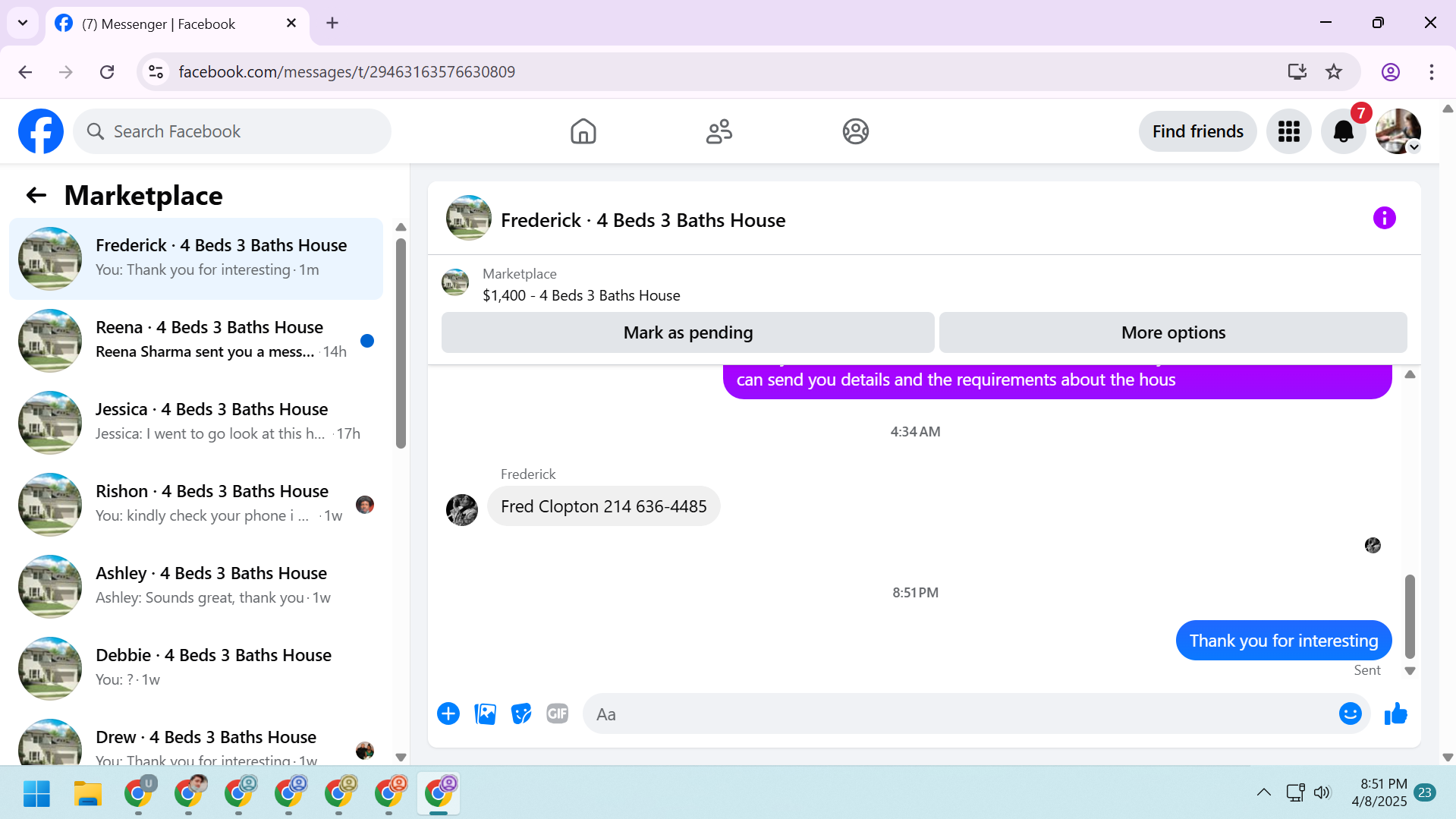
Task: Click More options button
Action: click(x=1173, y=332)
